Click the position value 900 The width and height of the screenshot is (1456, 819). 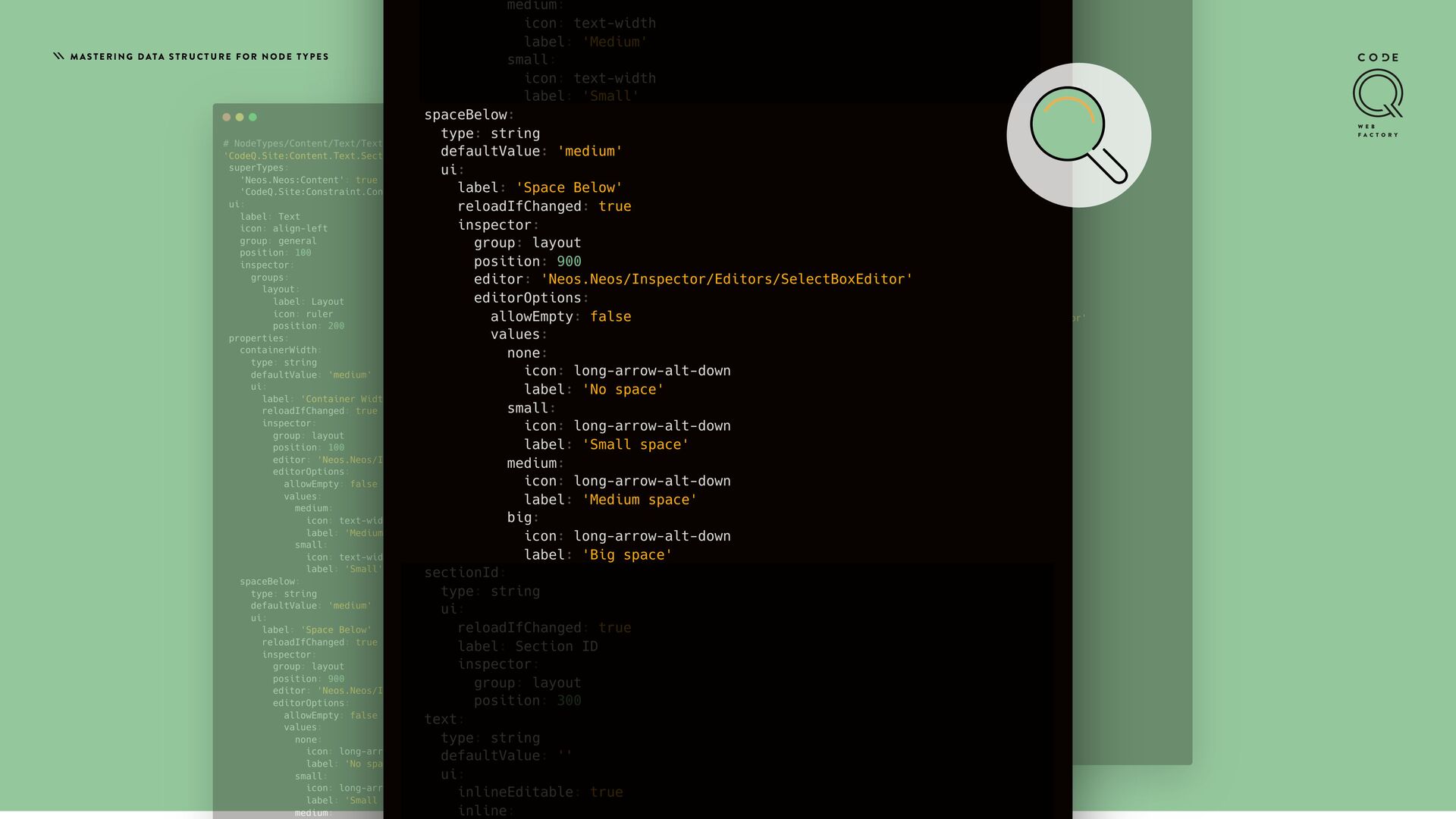pyautogui.click(x=569, y=262)
